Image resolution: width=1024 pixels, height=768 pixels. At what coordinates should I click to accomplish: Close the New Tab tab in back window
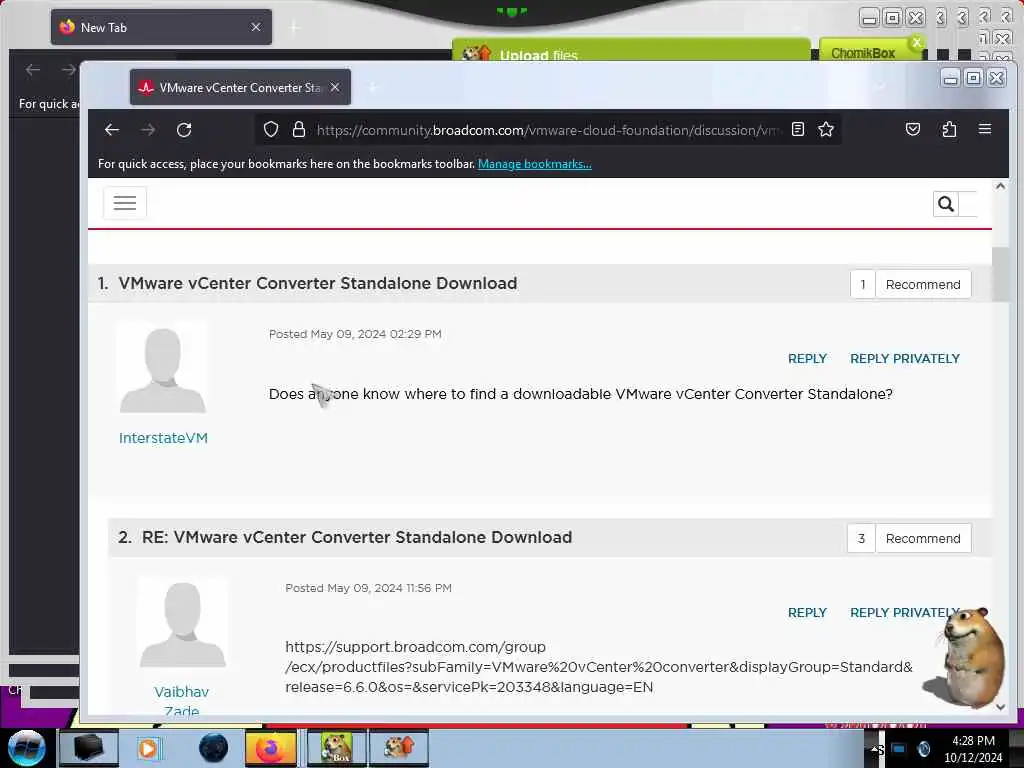tap(255, 27)
